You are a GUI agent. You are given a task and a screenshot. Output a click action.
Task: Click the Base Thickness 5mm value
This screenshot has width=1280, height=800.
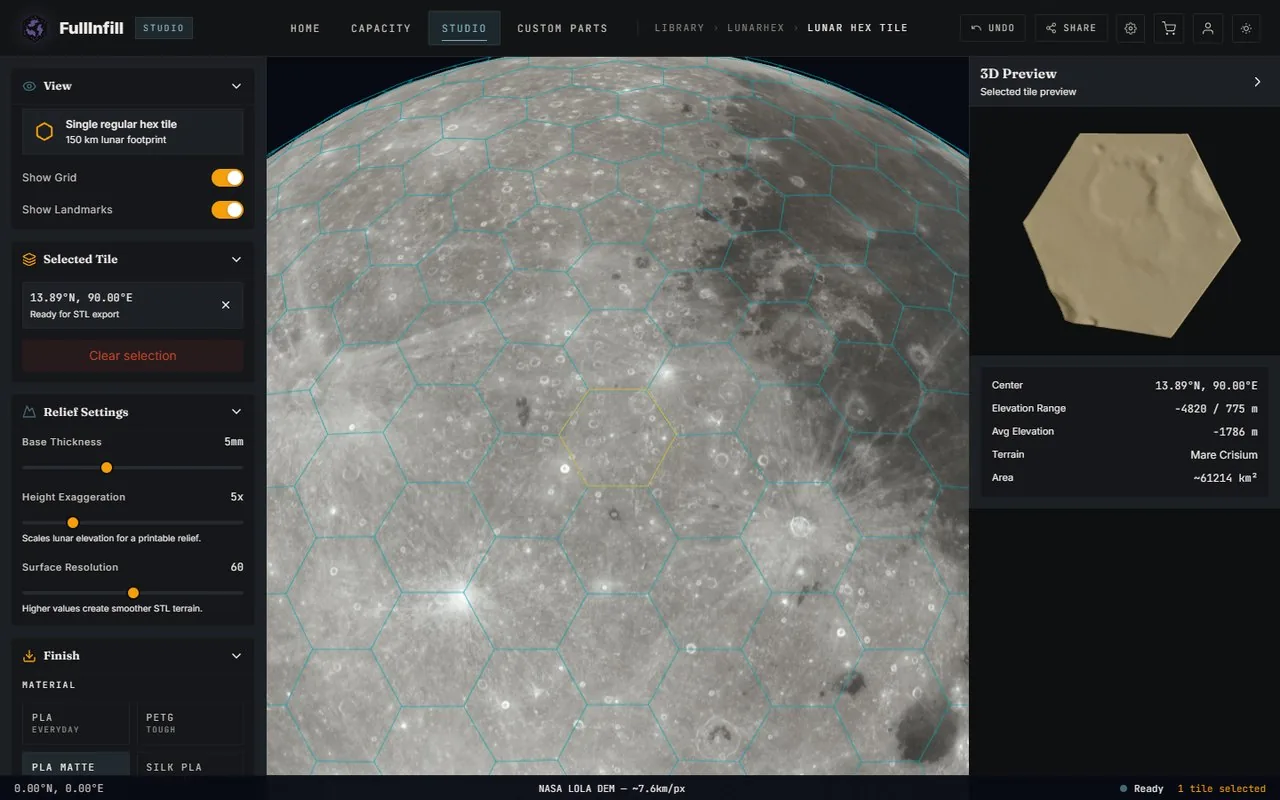(x=233, y=442)
